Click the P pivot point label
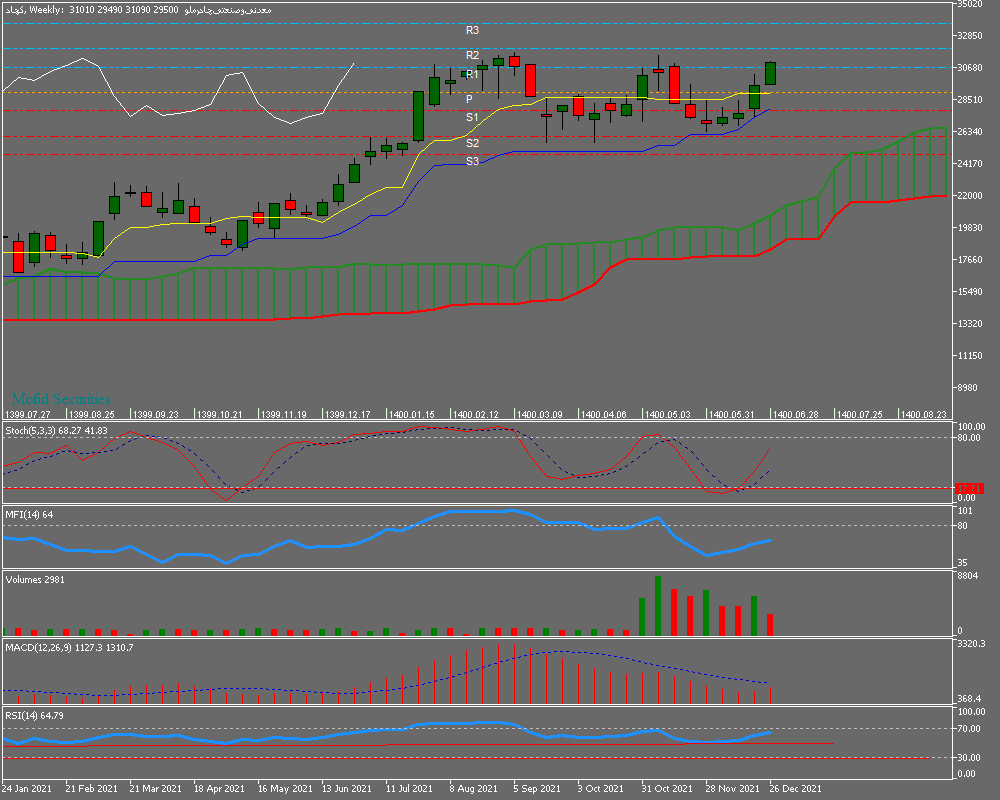Screen dimensions: 1000x800 point(469,99)
